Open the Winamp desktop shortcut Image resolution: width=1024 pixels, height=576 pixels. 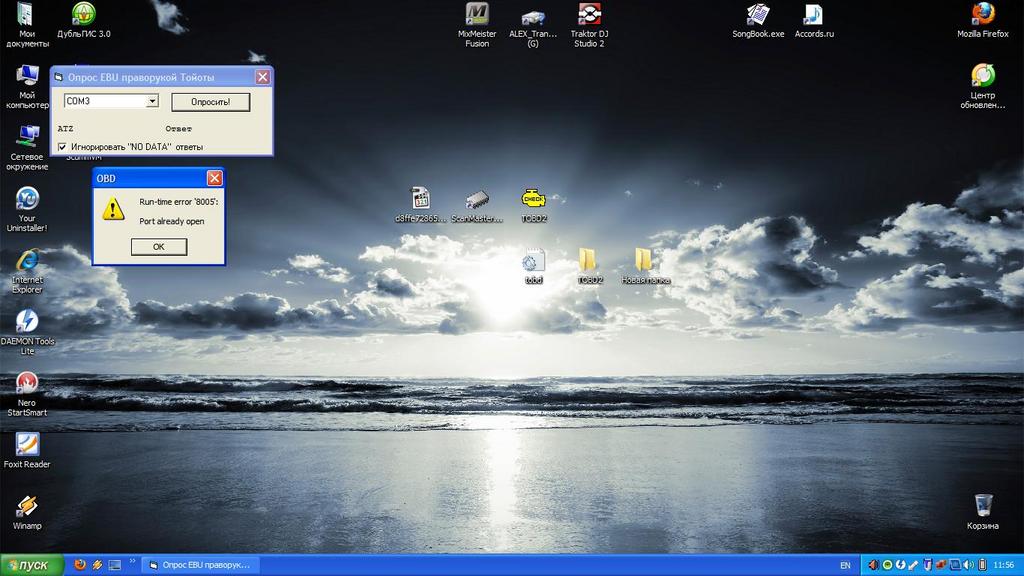[x=27, y=506]
